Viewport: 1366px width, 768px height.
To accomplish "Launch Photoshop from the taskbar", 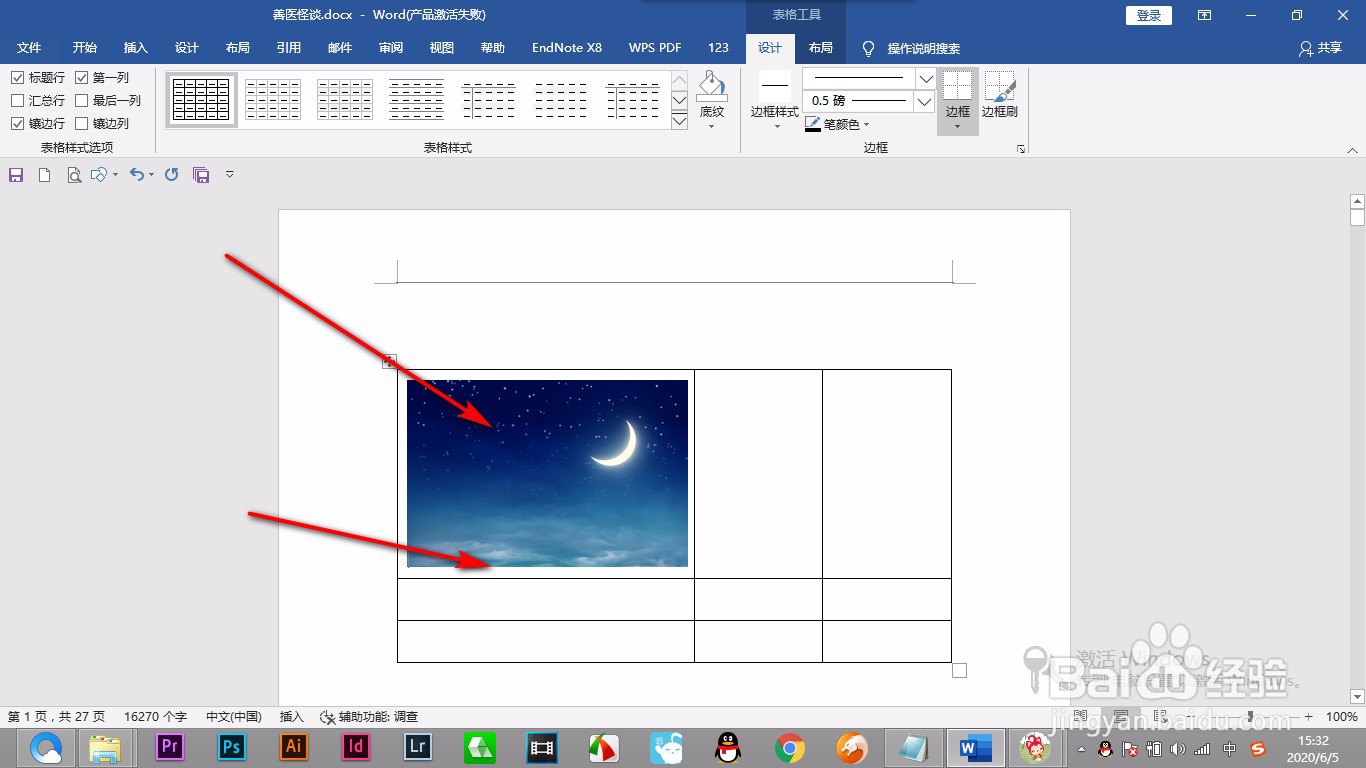I will point(232,746).
